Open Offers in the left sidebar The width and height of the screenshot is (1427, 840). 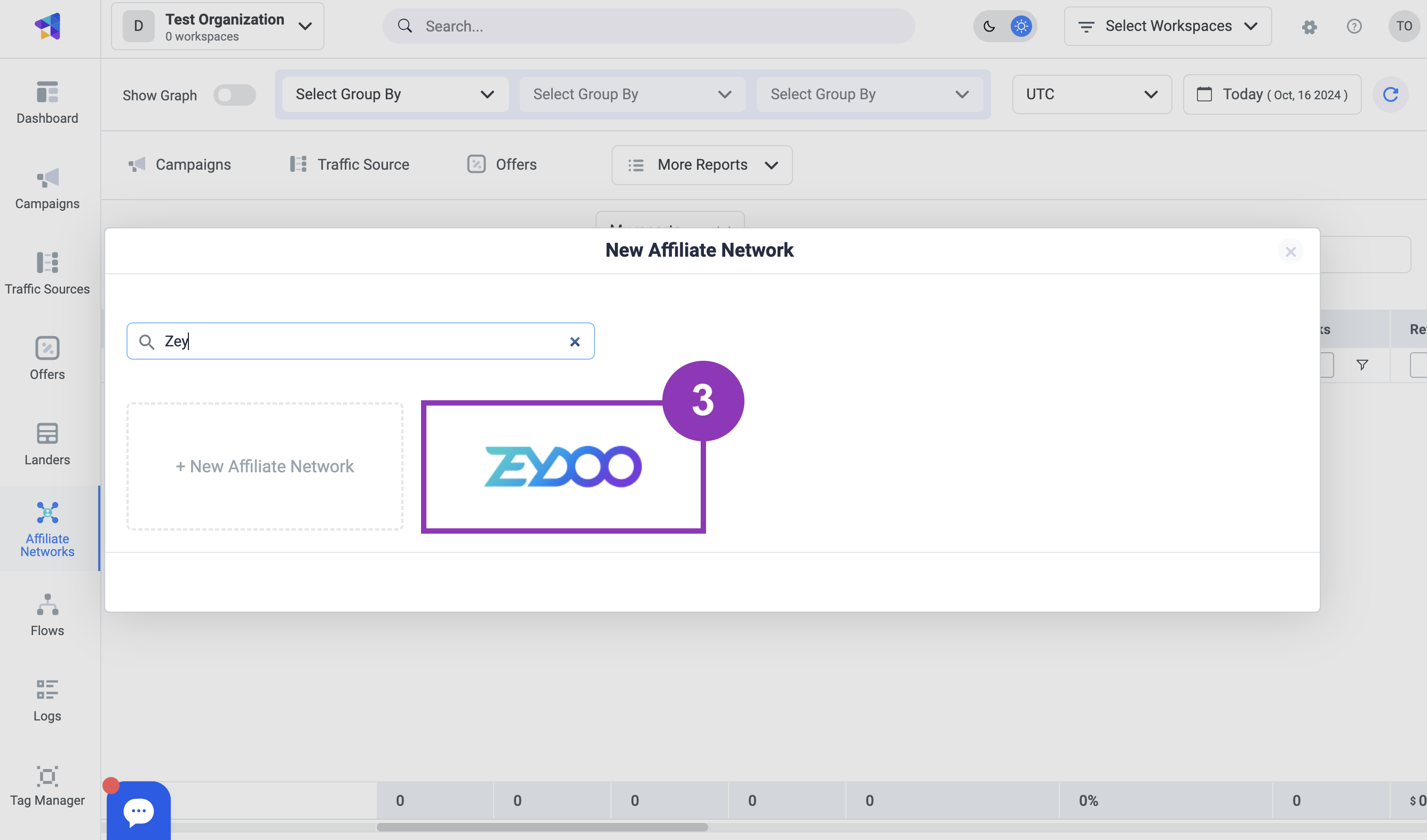coord(47,359)
